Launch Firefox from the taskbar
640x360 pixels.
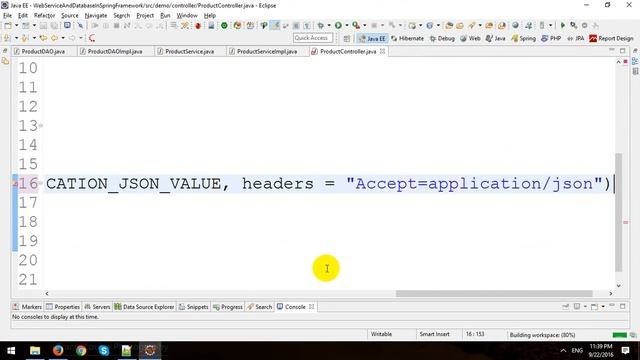[x=58, y=351]
